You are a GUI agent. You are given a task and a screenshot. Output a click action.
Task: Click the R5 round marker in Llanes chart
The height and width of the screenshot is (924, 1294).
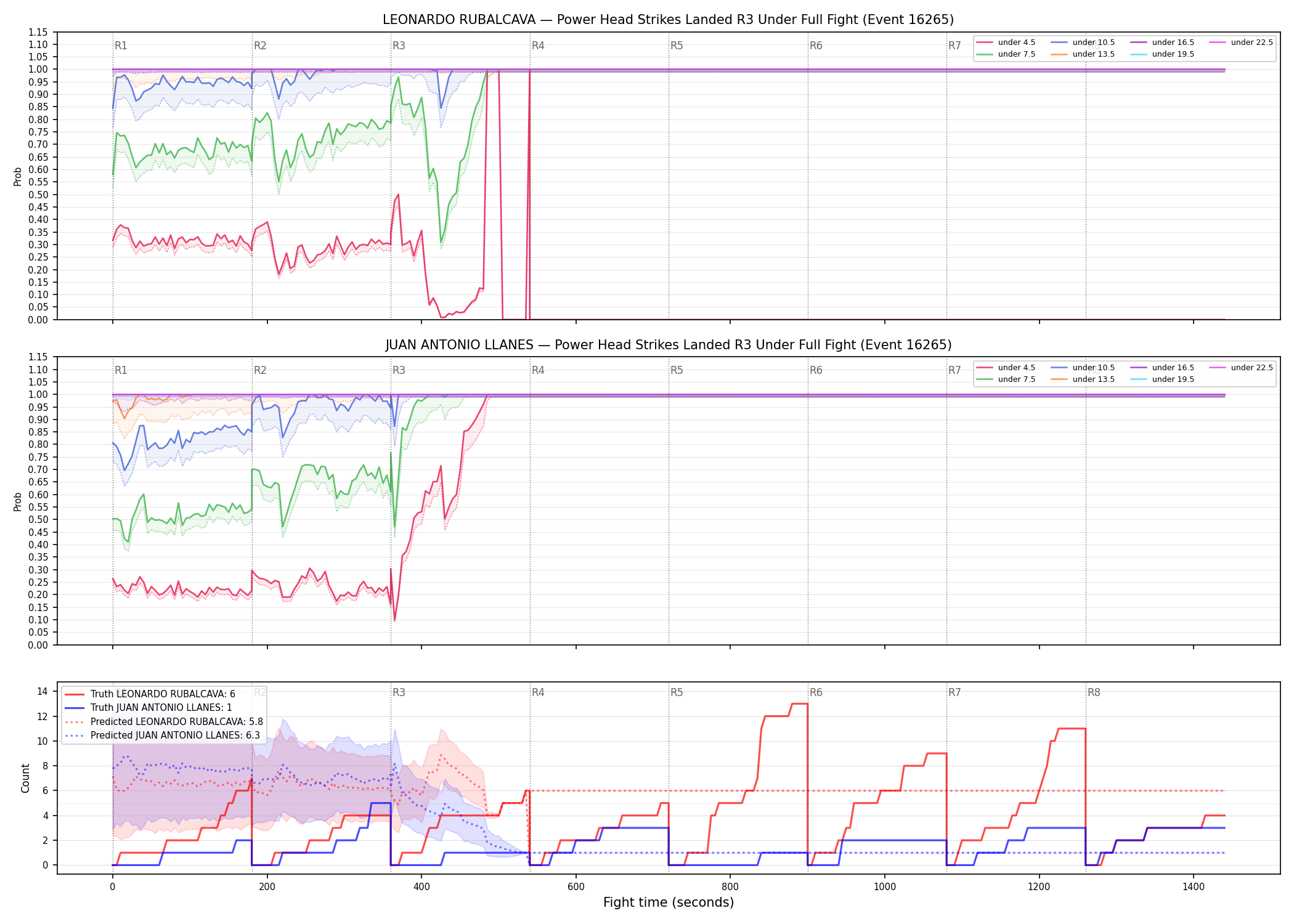coord(677,370)
